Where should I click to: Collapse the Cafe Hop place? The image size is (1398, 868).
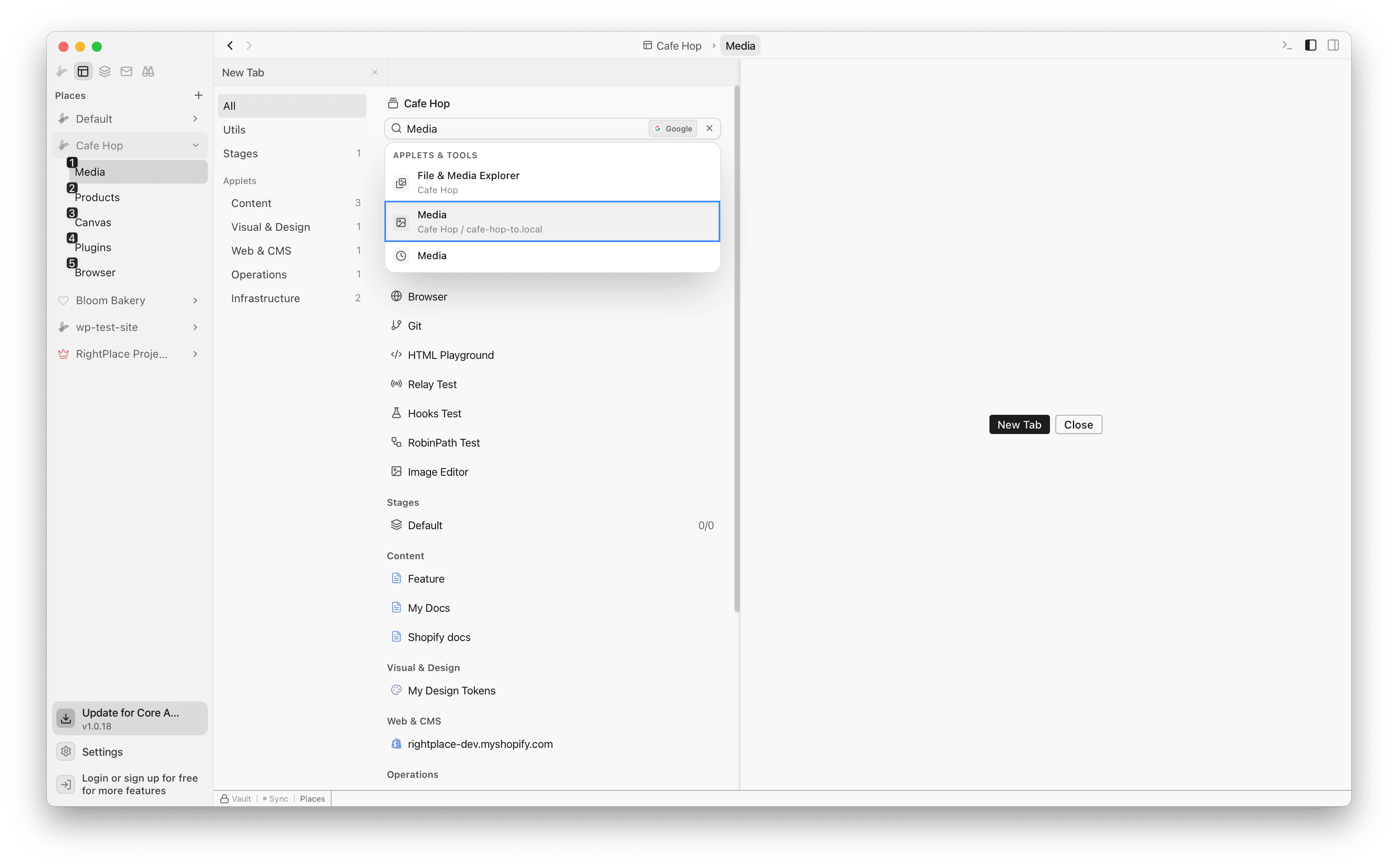(195, 145)
